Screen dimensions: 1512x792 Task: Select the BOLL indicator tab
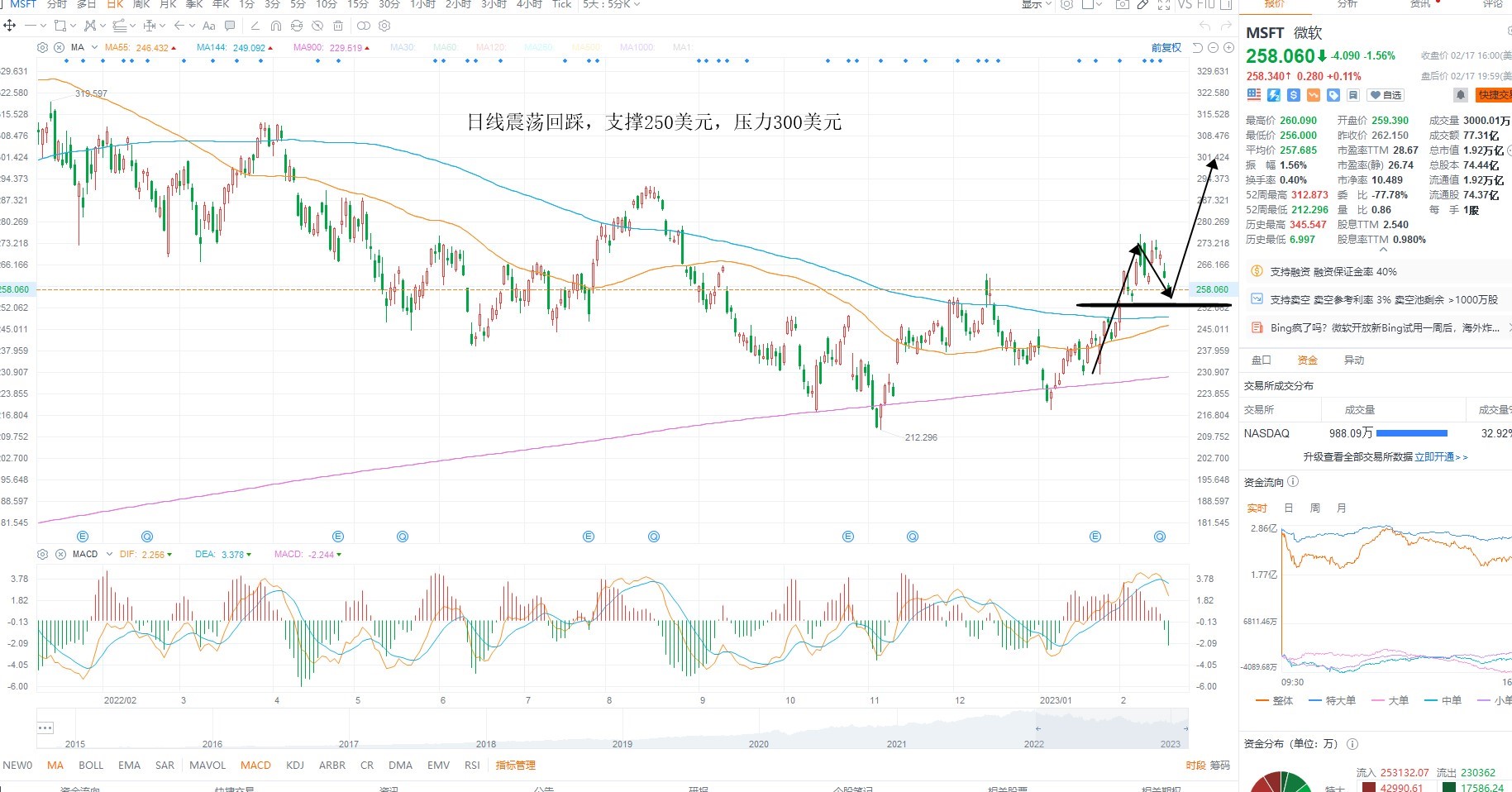coord(91,765)
